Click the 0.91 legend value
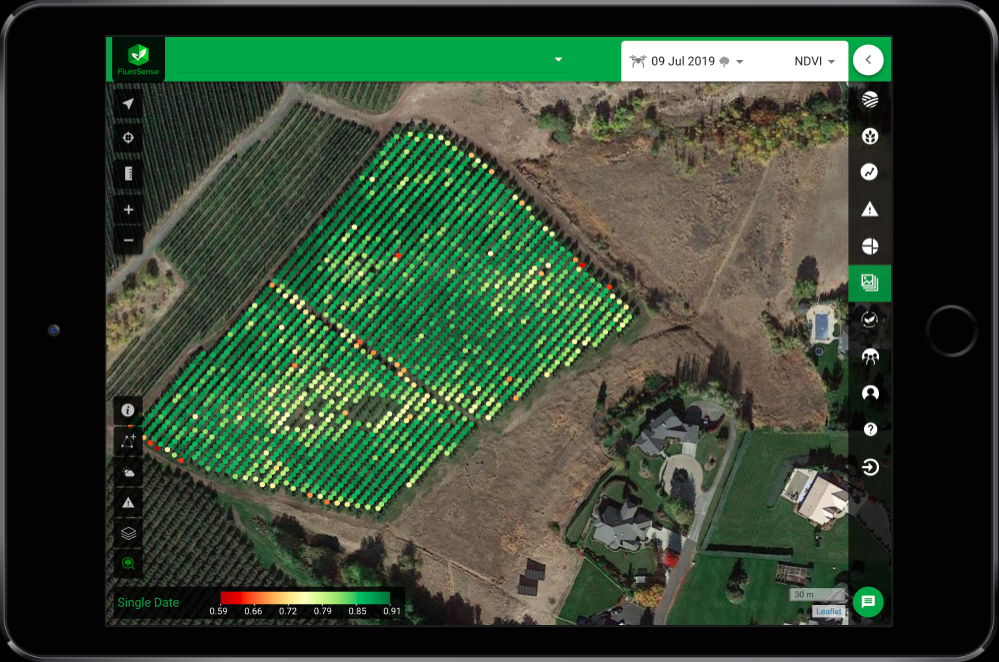Screen dimensions: 999x662 392,611
